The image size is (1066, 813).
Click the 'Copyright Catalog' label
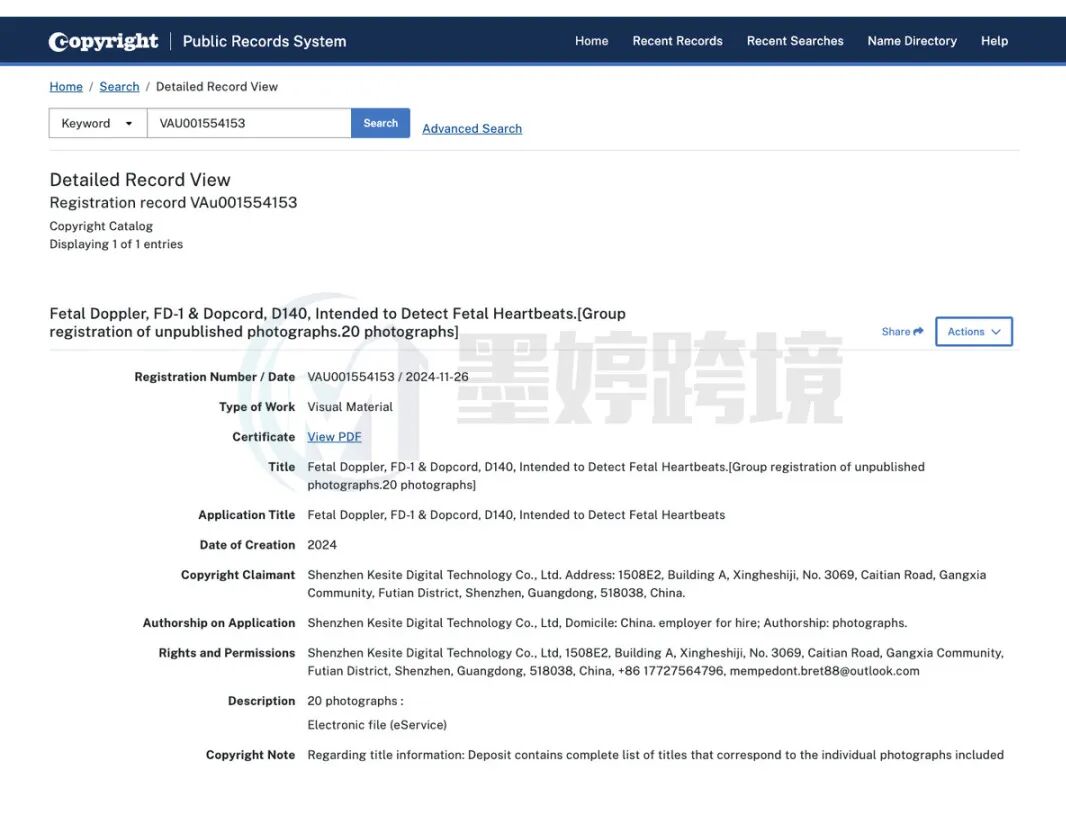[101, 226]
